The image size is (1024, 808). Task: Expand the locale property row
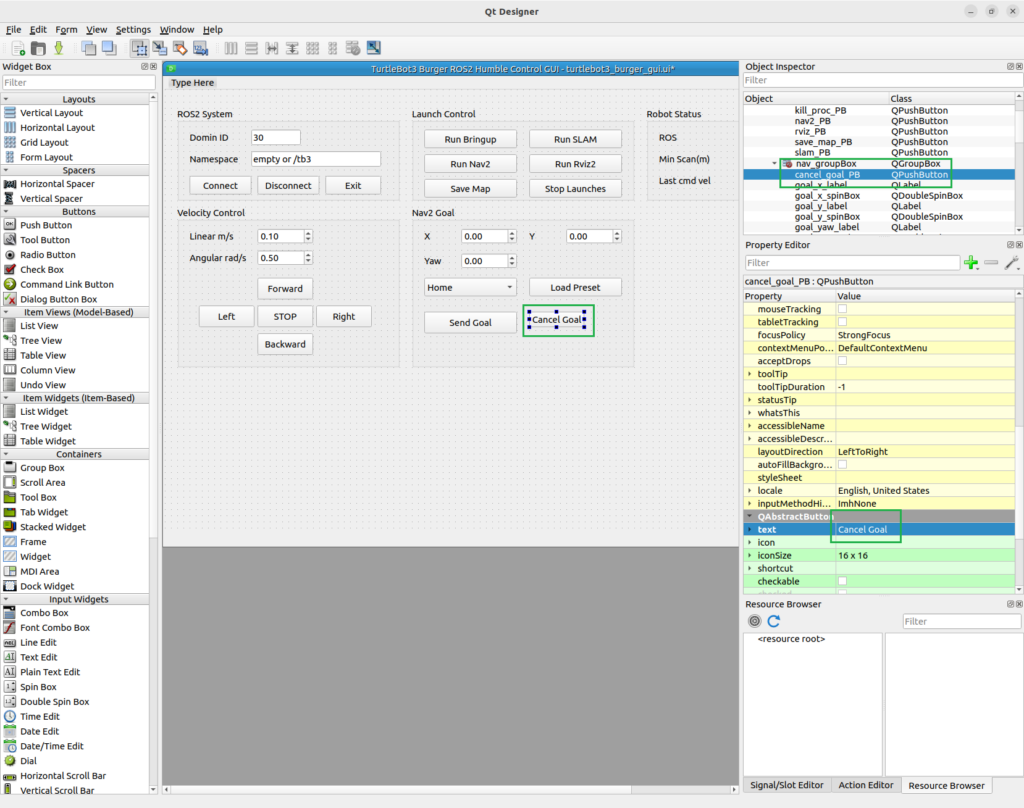750,491
